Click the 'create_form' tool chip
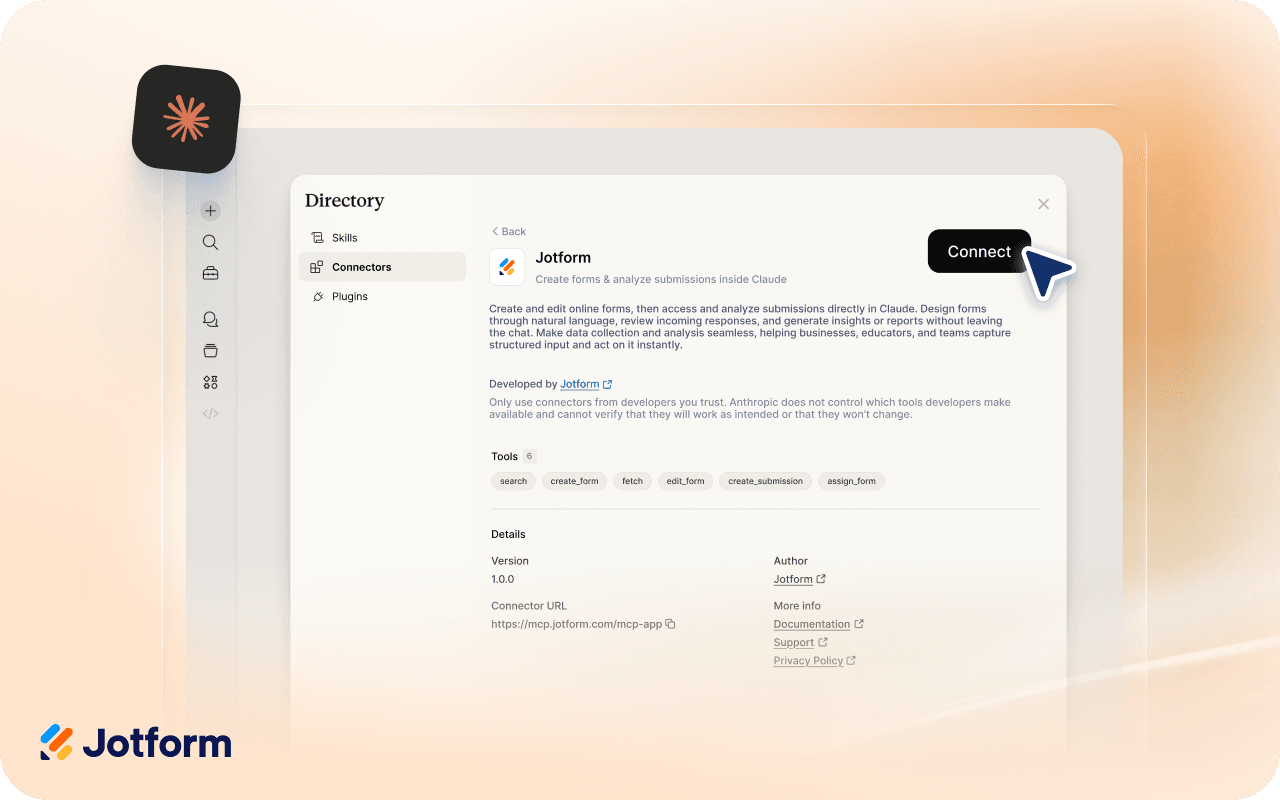 pos(575,481)
